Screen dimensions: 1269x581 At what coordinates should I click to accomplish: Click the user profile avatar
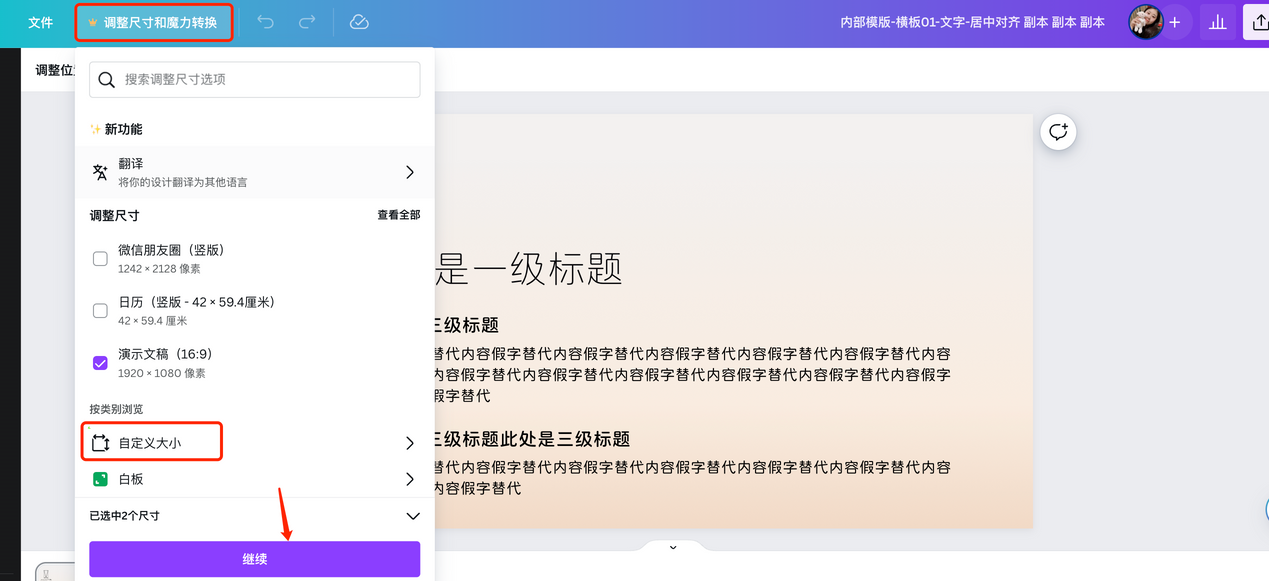click(1145, 22)
